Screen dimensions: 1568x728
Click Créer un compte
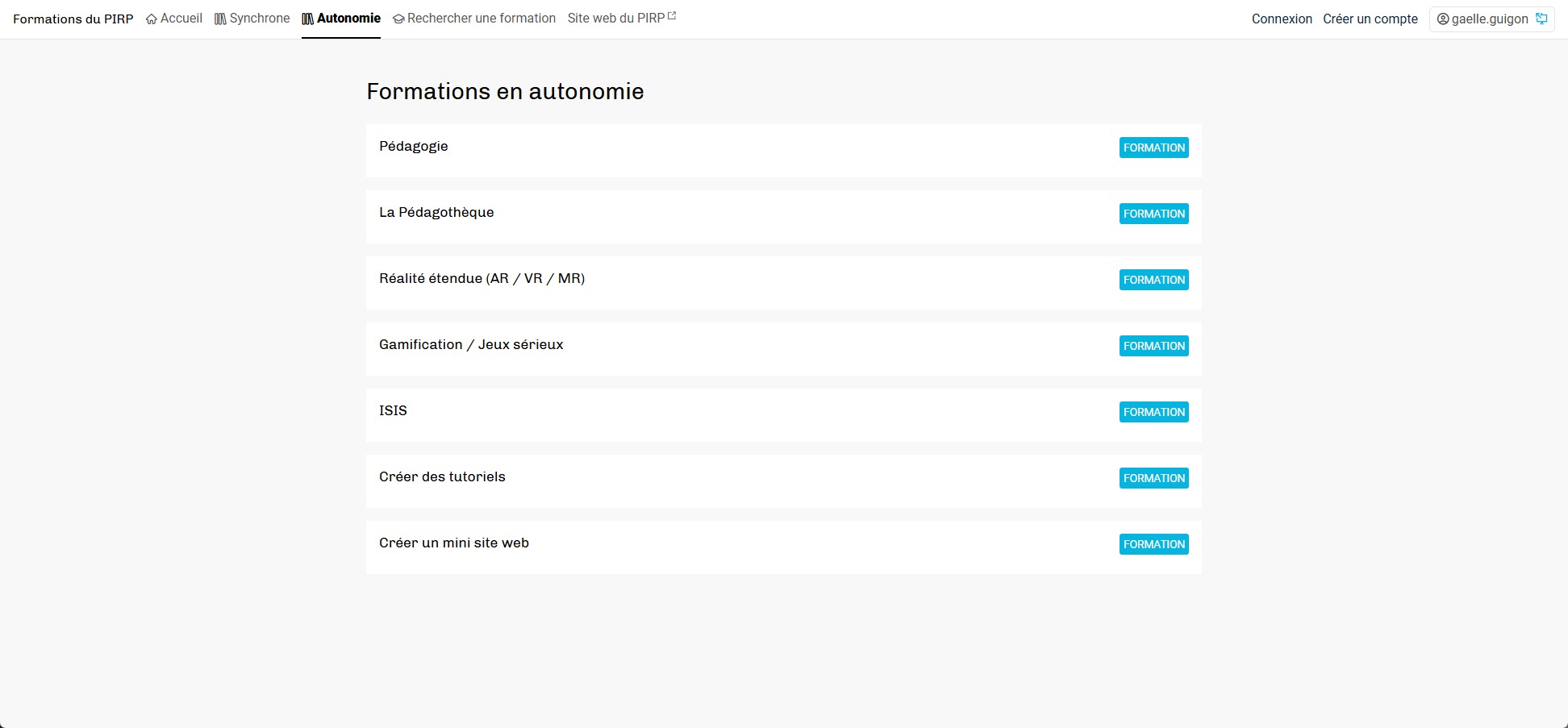[x=1370, y=19]
